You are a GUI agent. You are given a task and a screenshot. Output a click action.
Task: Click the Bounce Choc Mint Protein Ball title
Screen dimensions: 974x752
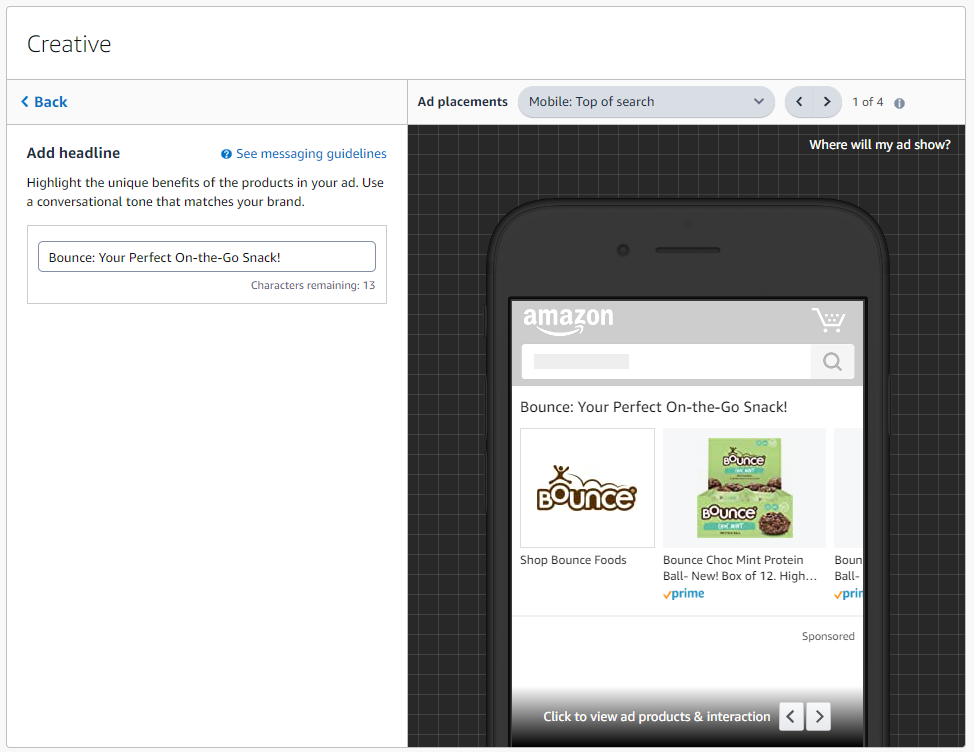tap(739, 568)
